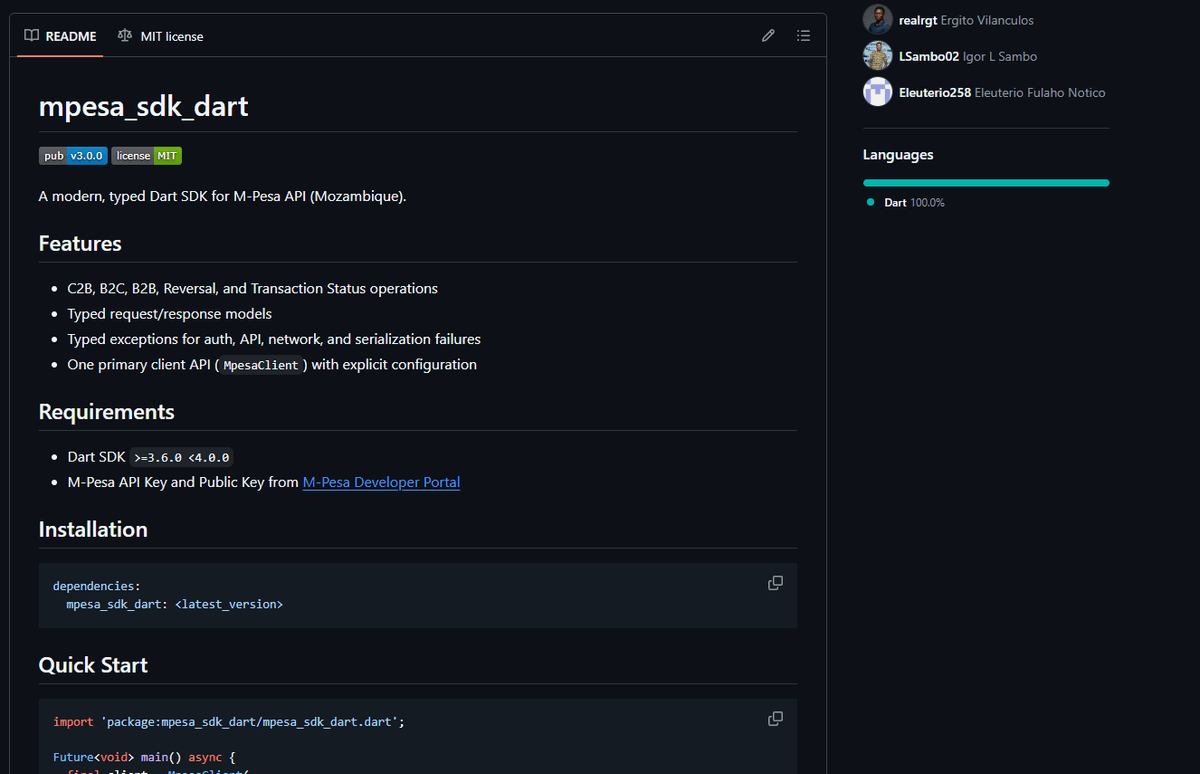Open contributor realrgt Ergito Vilanculos profile
The image size is (1200, 774).
click(966, 20)
